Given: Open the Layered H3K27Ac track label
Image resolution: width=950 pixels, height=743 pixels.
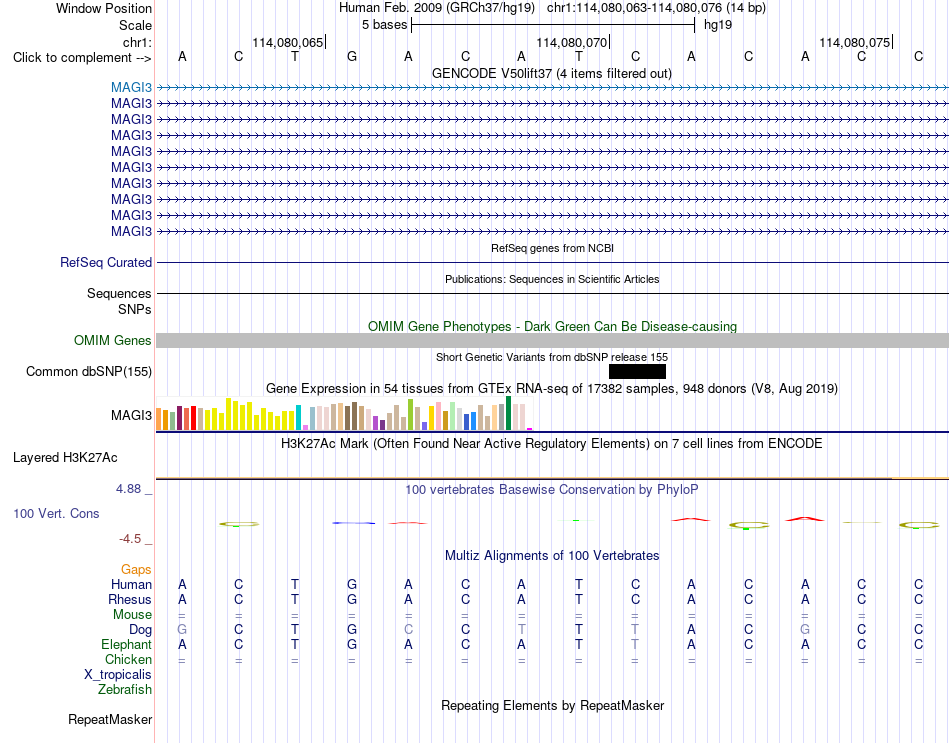Looking at the screenshot, I should tap(65, 458).
